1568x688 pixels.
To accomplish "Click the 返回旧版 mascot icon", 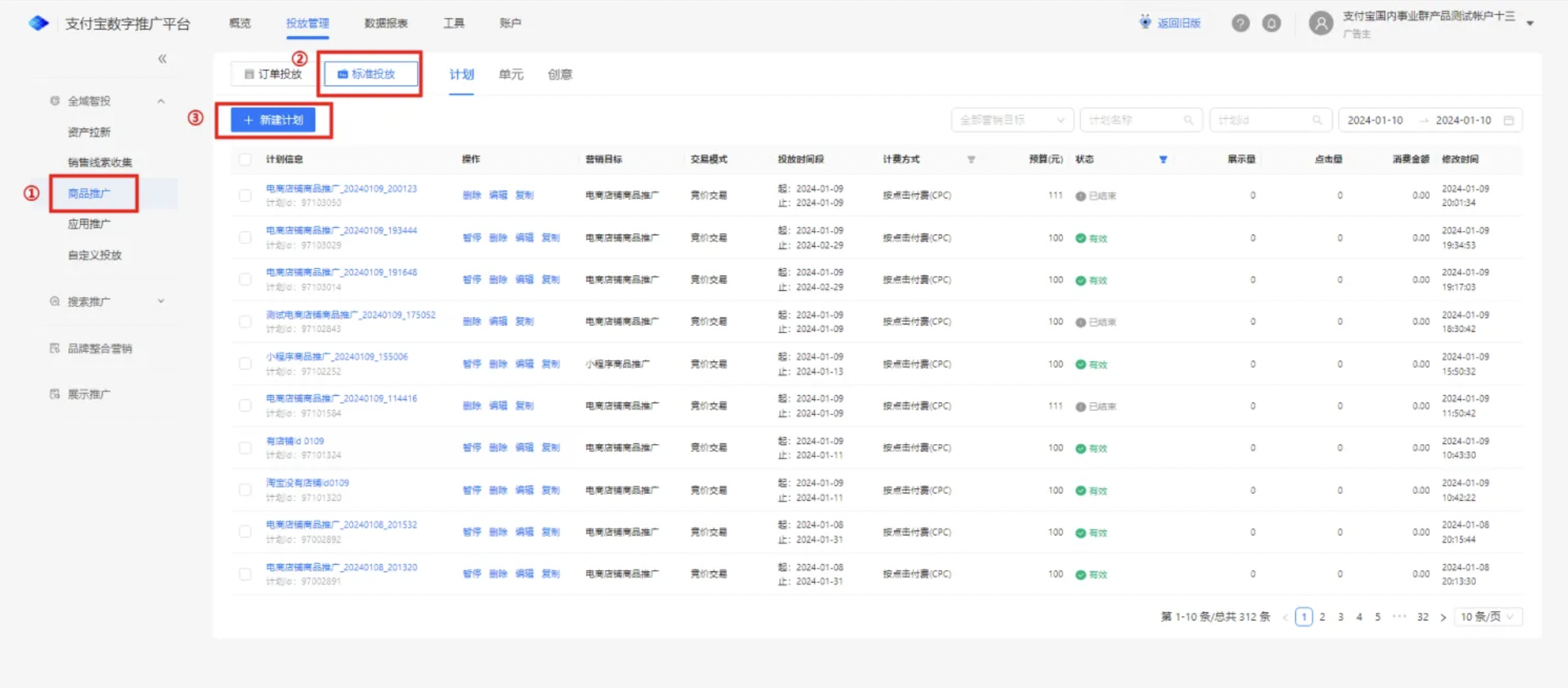I will click(1145, 22).
